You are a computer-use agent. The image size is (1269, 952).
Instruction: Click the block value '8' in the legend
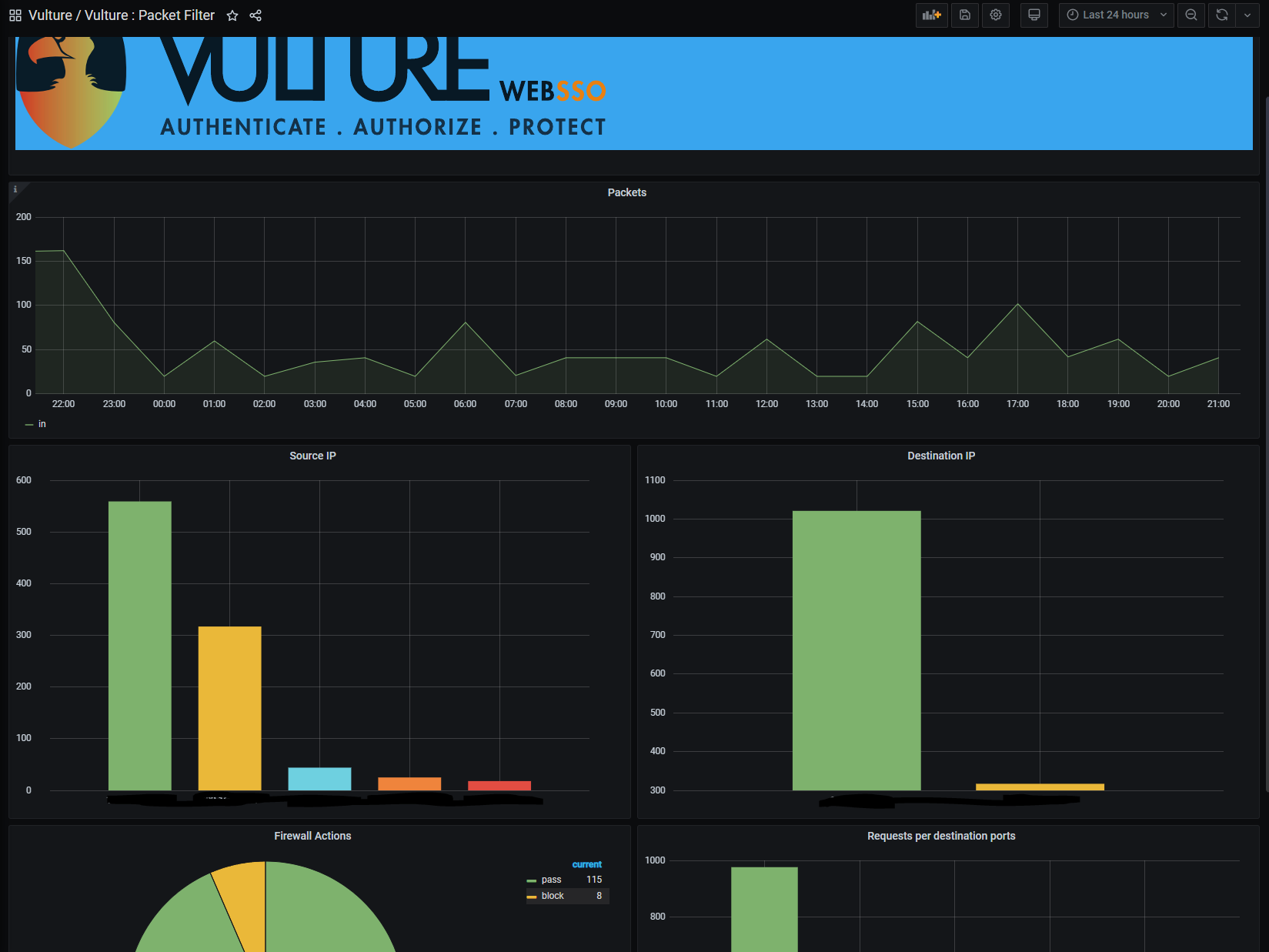click(x=599, y=896)
